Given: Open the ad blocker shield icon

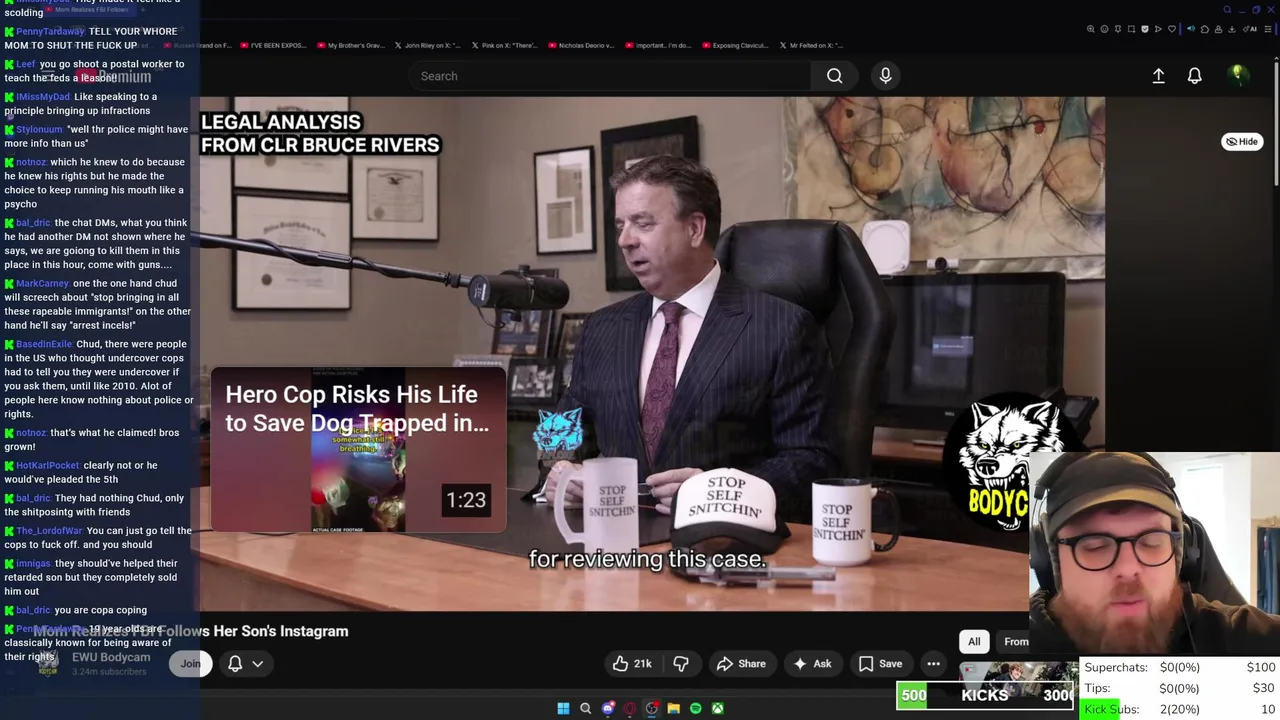Looking at the screenshot, I should (x=1145, y=29).
